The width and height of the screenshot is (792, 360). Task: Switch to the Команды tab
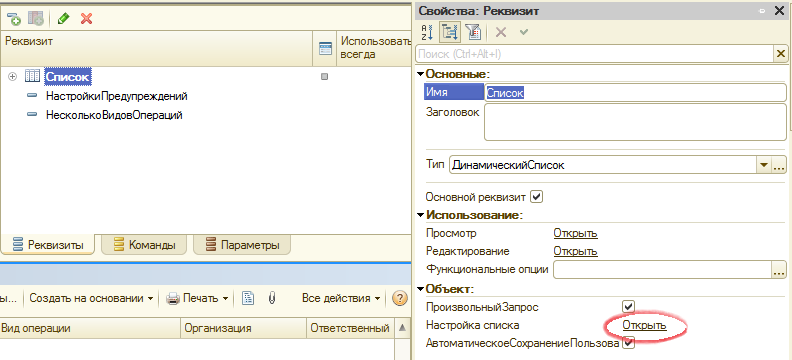tap(144, 245)
